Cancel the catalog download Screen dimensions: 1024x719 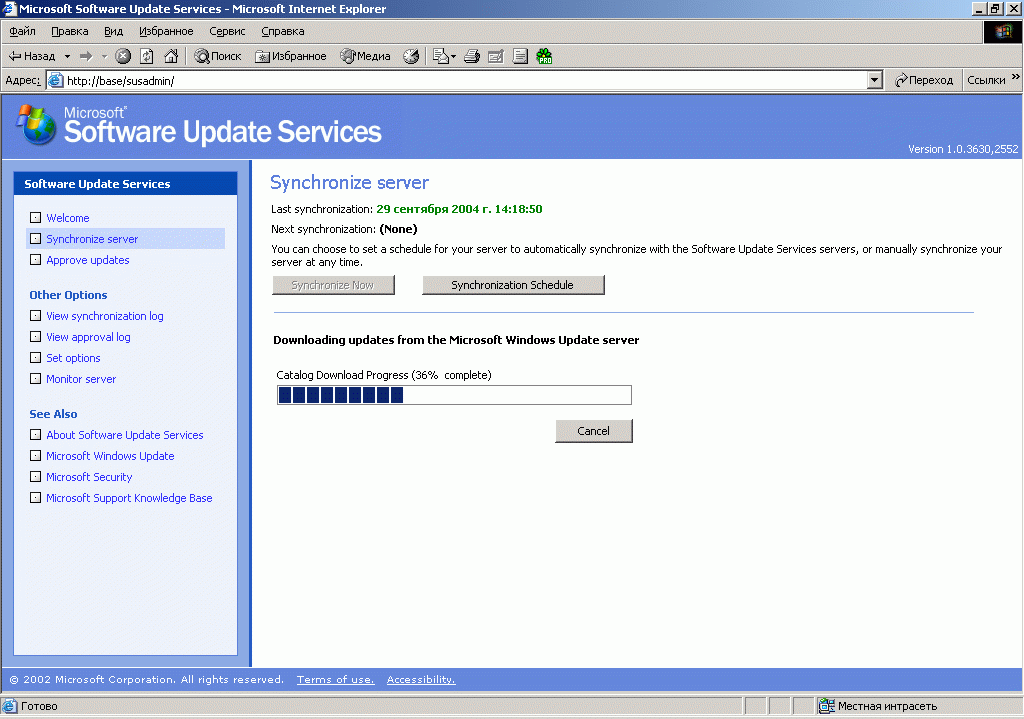click(594, 431)
